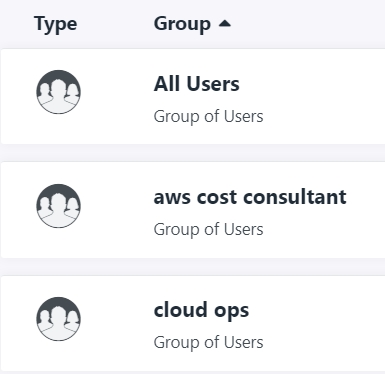Image resolution: width=385 pixels, height=374 pixels.
Task: Click blank space right of All Users title
Action: click(312, 83)
